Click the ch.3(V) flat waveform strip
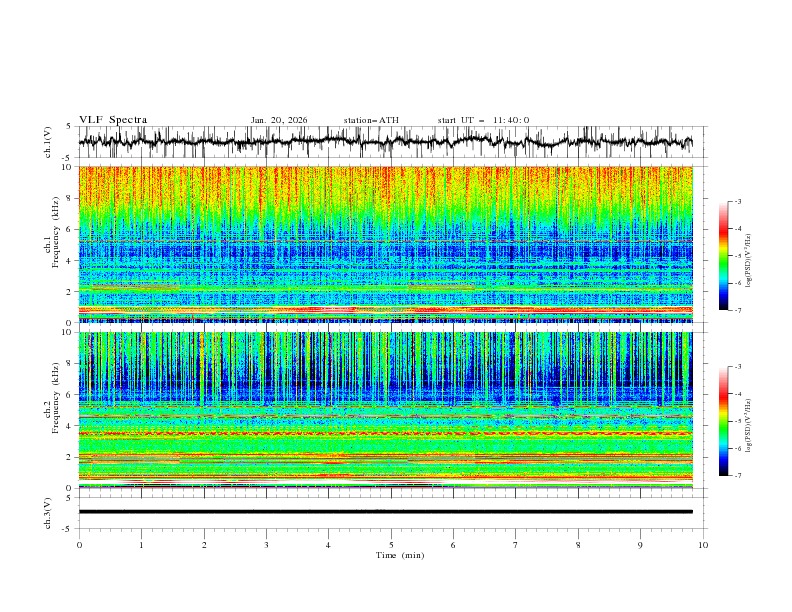This screenshot has width=792, height=612. (385, 512)
